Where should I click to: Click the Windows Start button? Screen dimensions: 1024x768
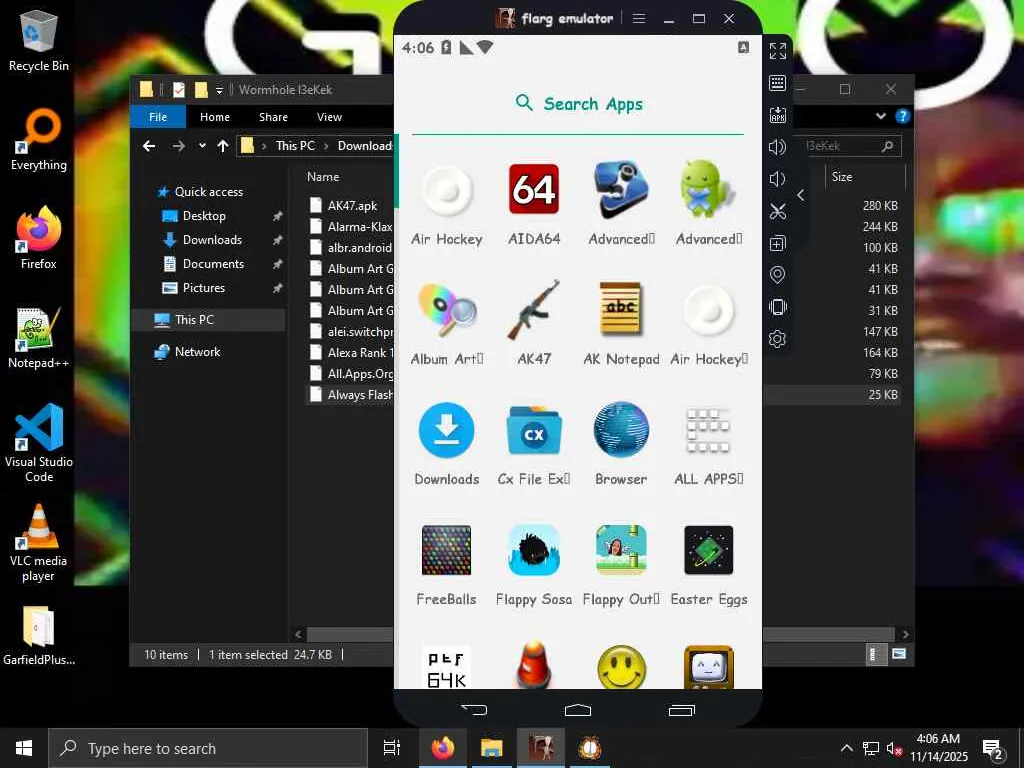(x=24, y=748)
